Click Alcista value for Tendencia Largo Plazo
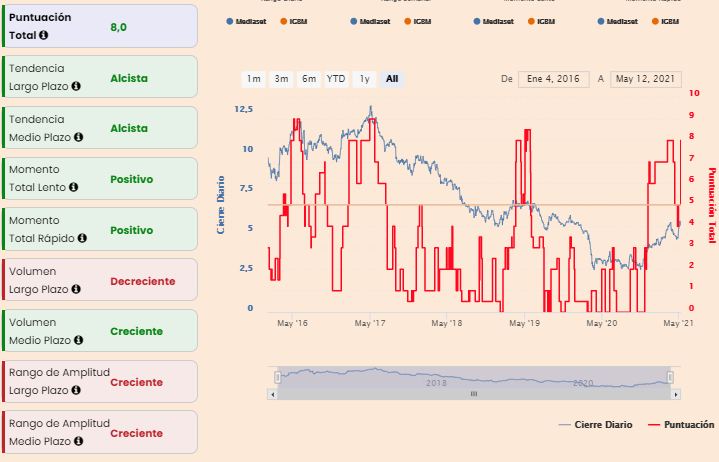 pyautogui.click(x=129, y=78)
